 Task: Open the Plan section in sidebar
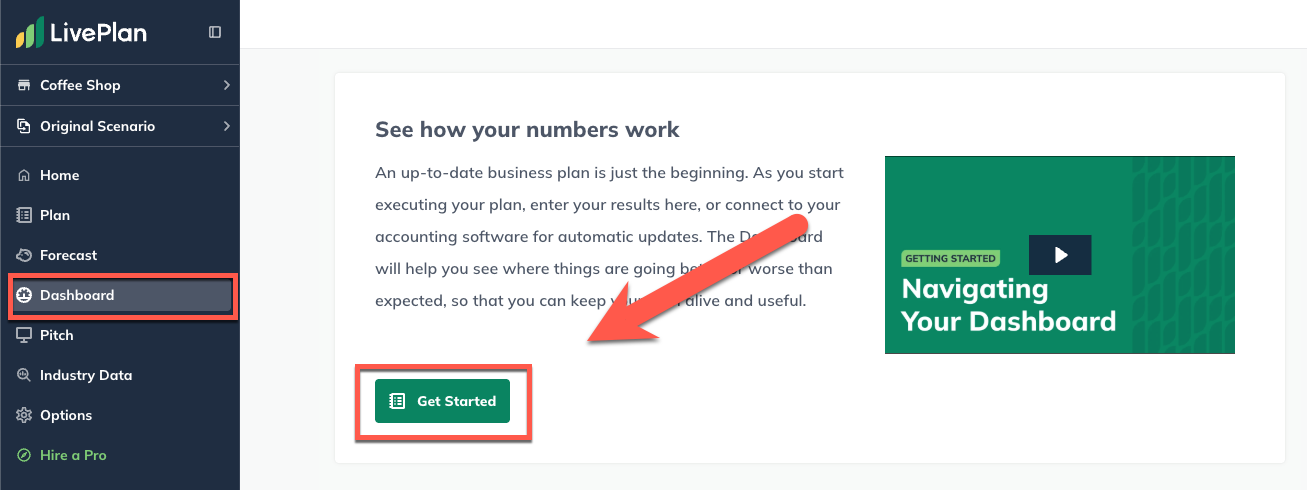[120, 215]
